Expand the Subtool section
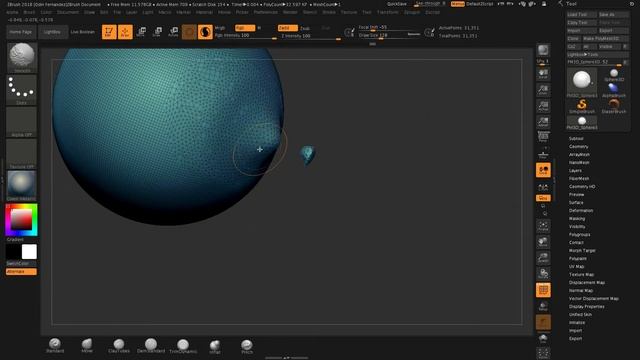Image resolution: width=640 pixels, height=360 pixels. (576, 138)
